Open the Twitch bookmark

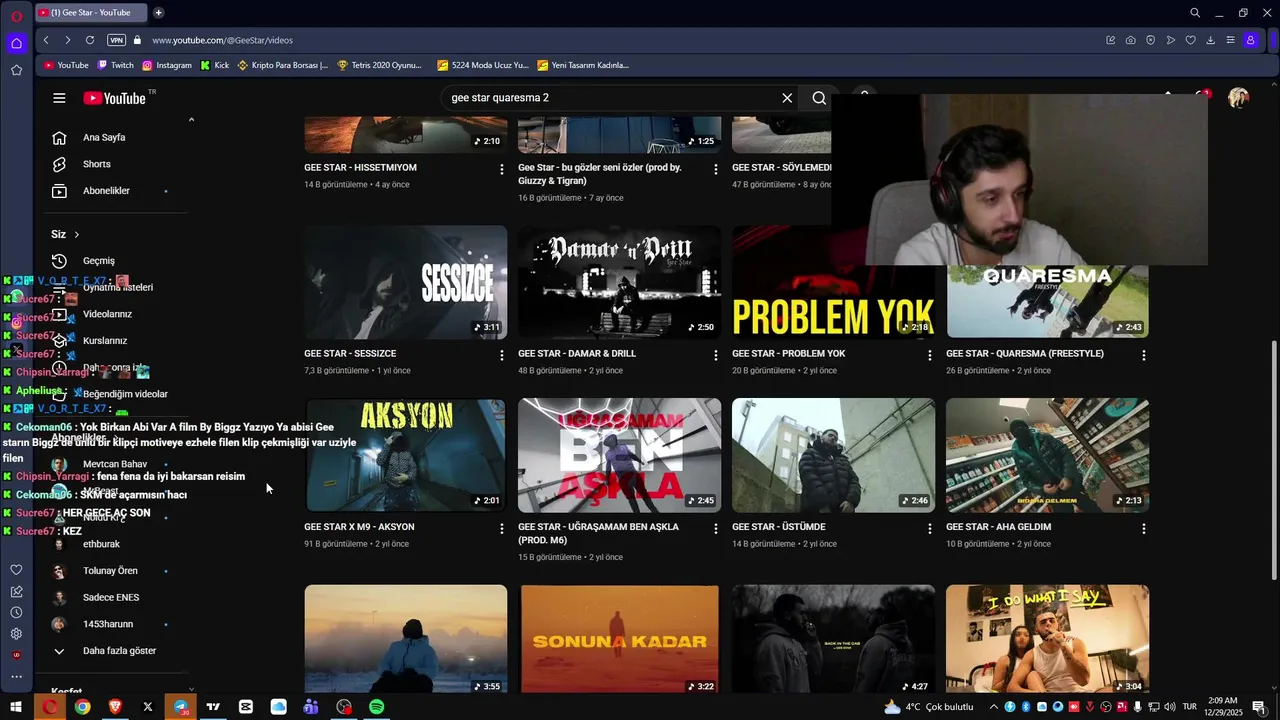[116, 65]
